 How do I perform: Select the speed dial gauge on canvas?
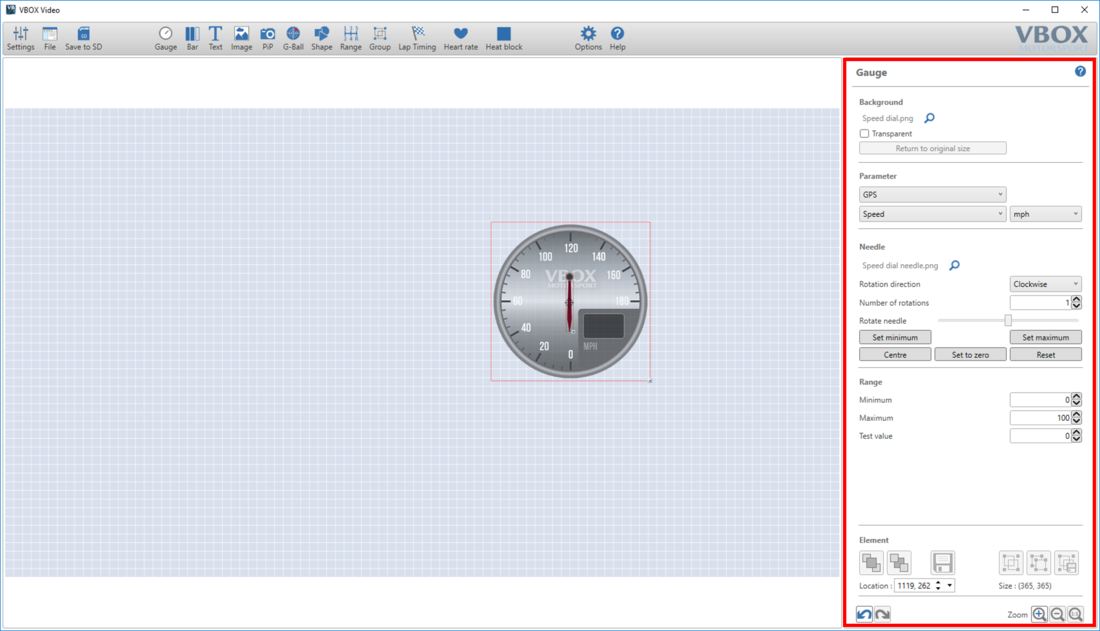[x=570, y=302]
